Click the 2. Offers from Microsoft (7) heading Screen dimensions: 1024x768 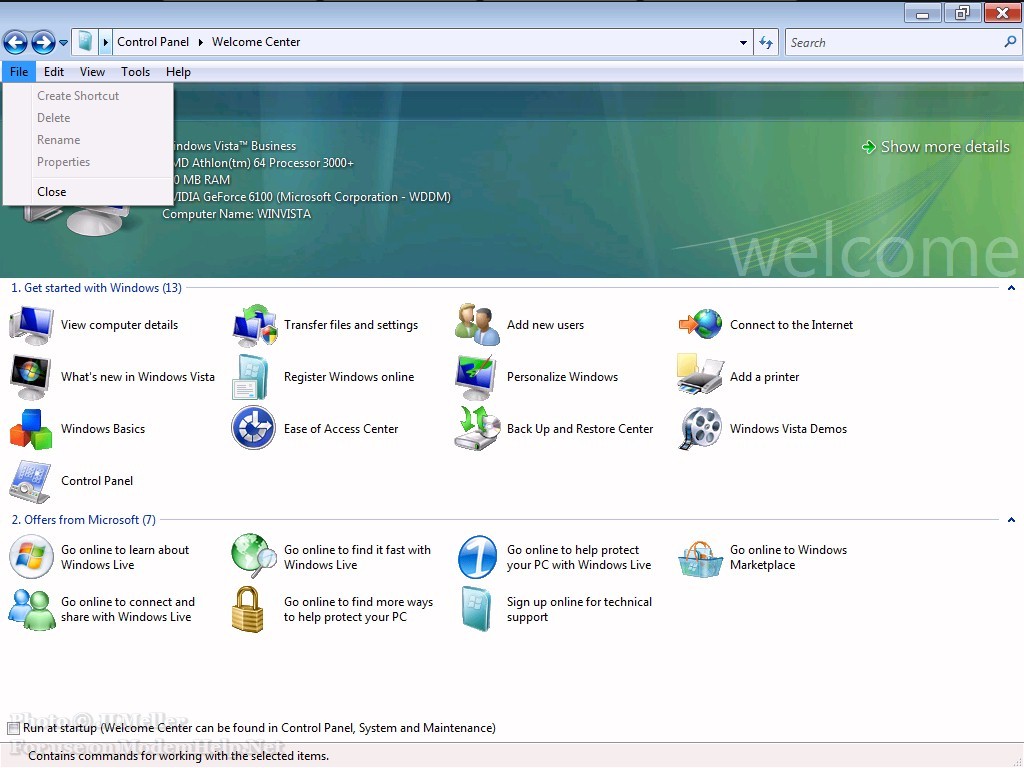[84, 520]
